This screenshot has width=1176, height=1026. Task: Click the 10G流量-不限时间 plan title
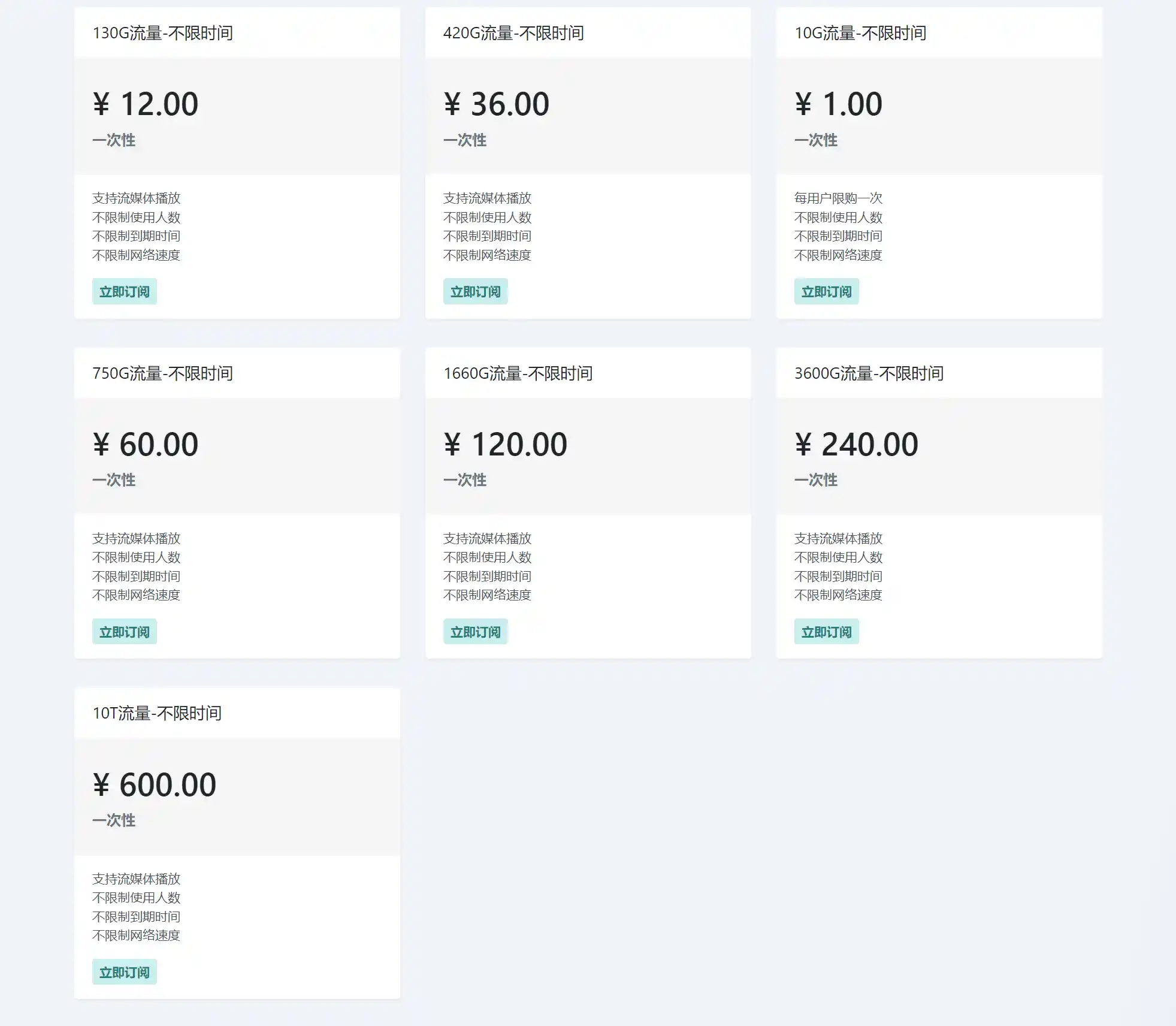860,33
